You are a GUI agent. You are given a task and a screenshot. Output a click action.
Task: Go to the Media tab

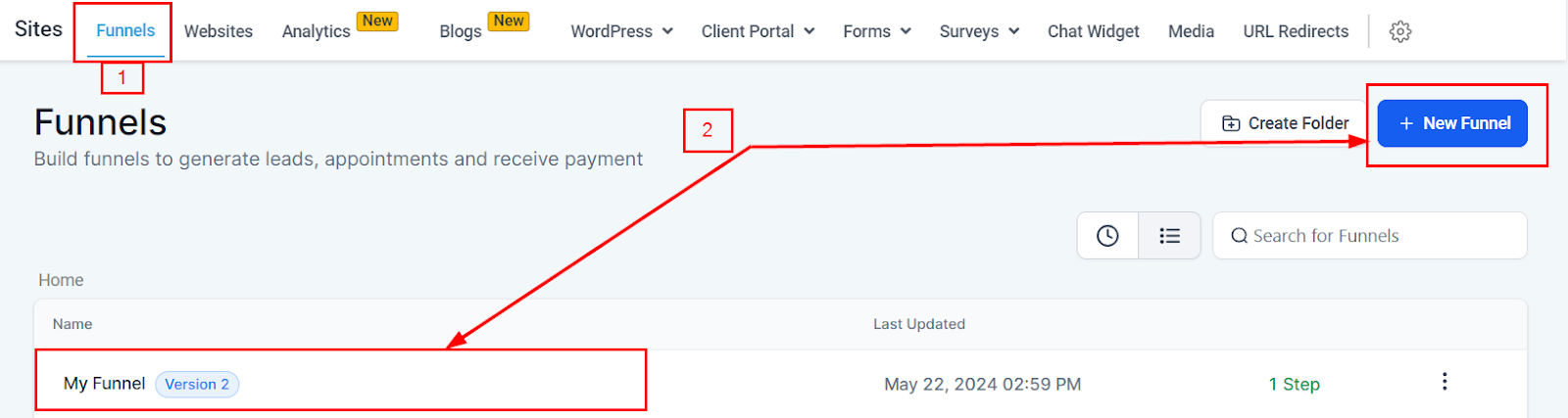click(1191, 31)
